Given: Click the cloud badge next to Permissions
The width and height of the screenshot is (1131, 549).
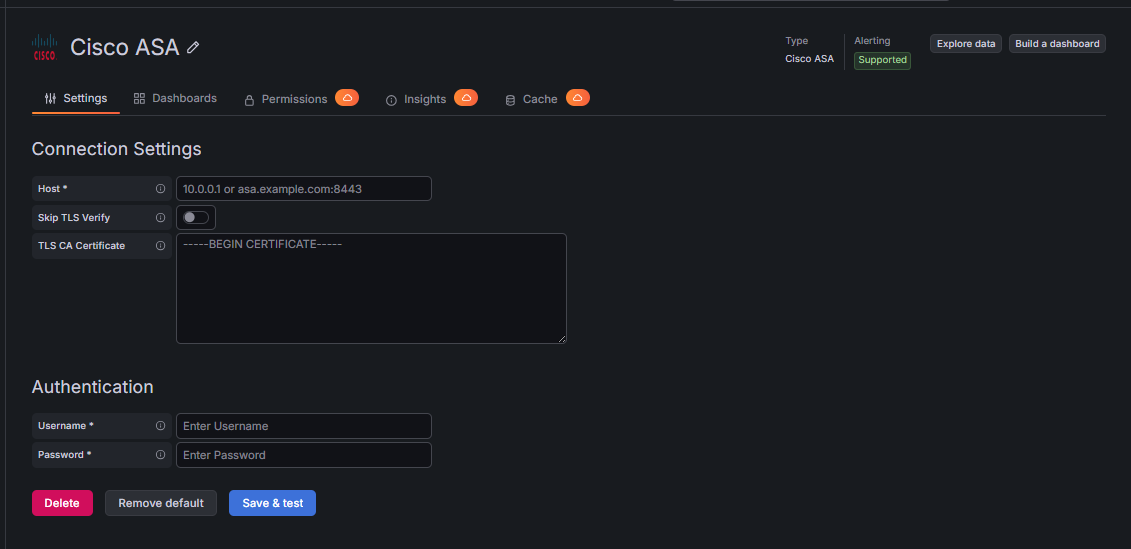Looking at the screenshot, I should [x=347, y=97].
